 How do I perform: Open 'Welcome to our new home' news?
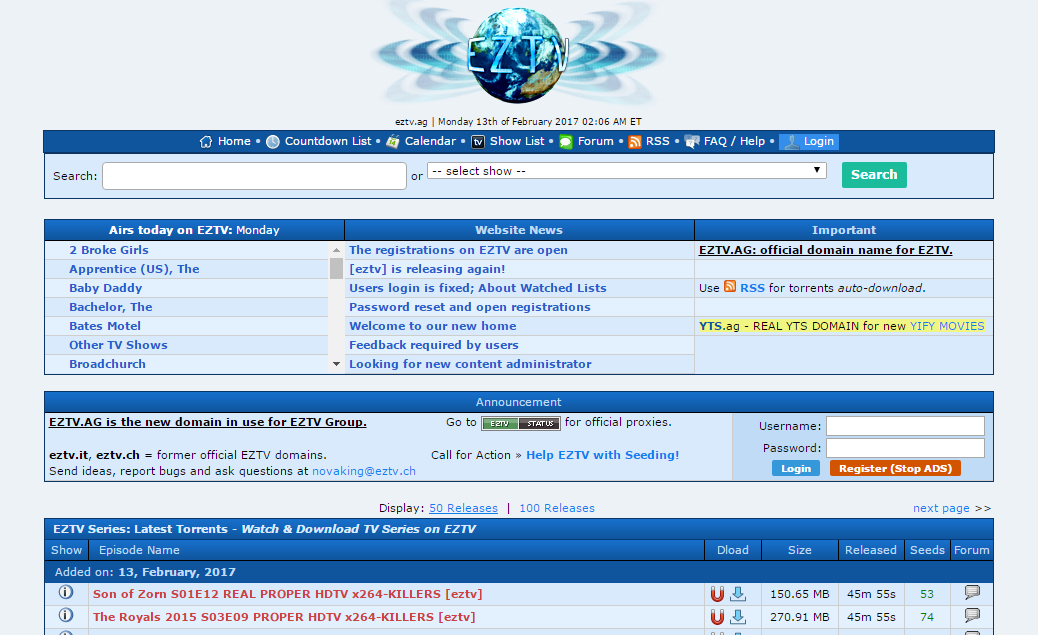[432, 326]
